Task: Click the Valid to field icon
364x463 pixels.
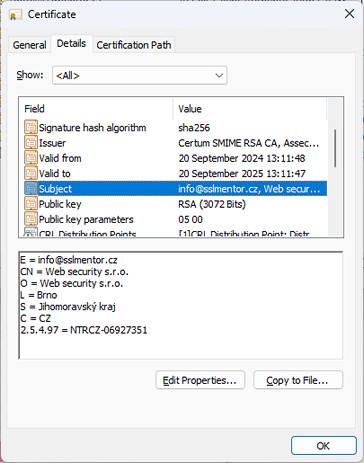Action: pos(31,173)
